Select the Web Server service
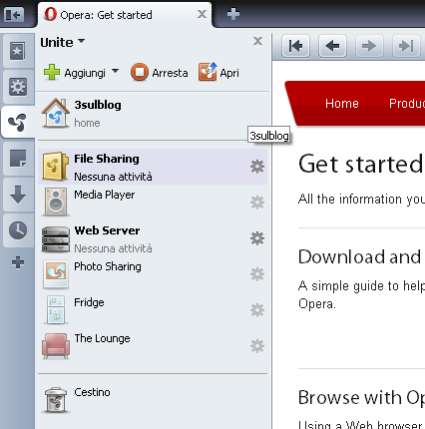The height and width of the screenshot is (429, 425). [x=153, y=239]
